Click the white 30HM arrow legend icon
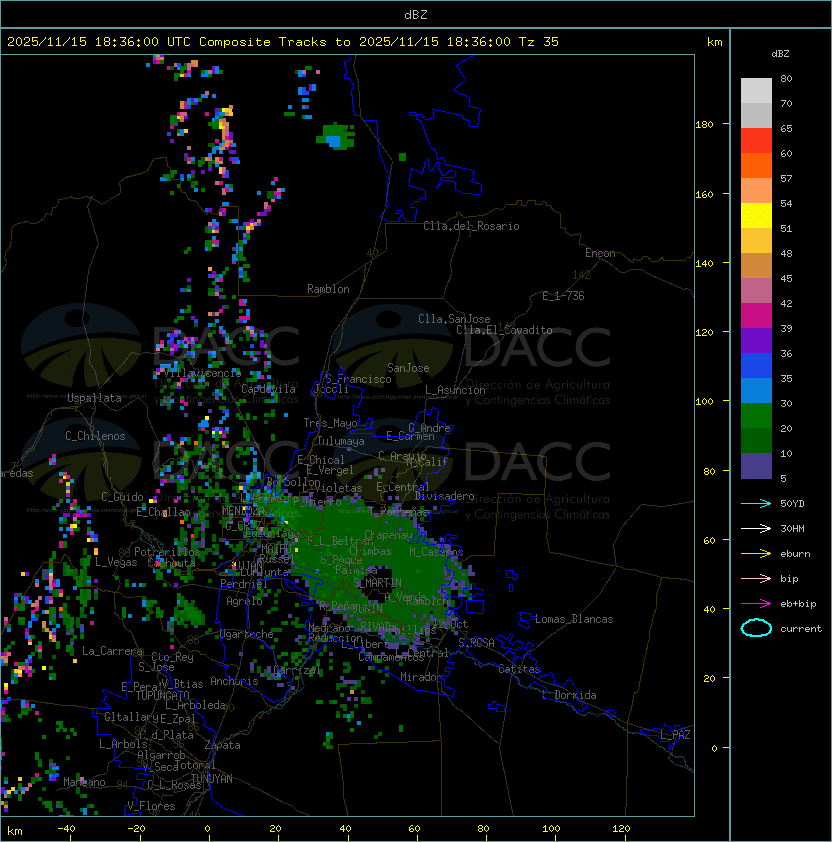The height and width of the screenshot is (842, 832). (x=756, y=528)
